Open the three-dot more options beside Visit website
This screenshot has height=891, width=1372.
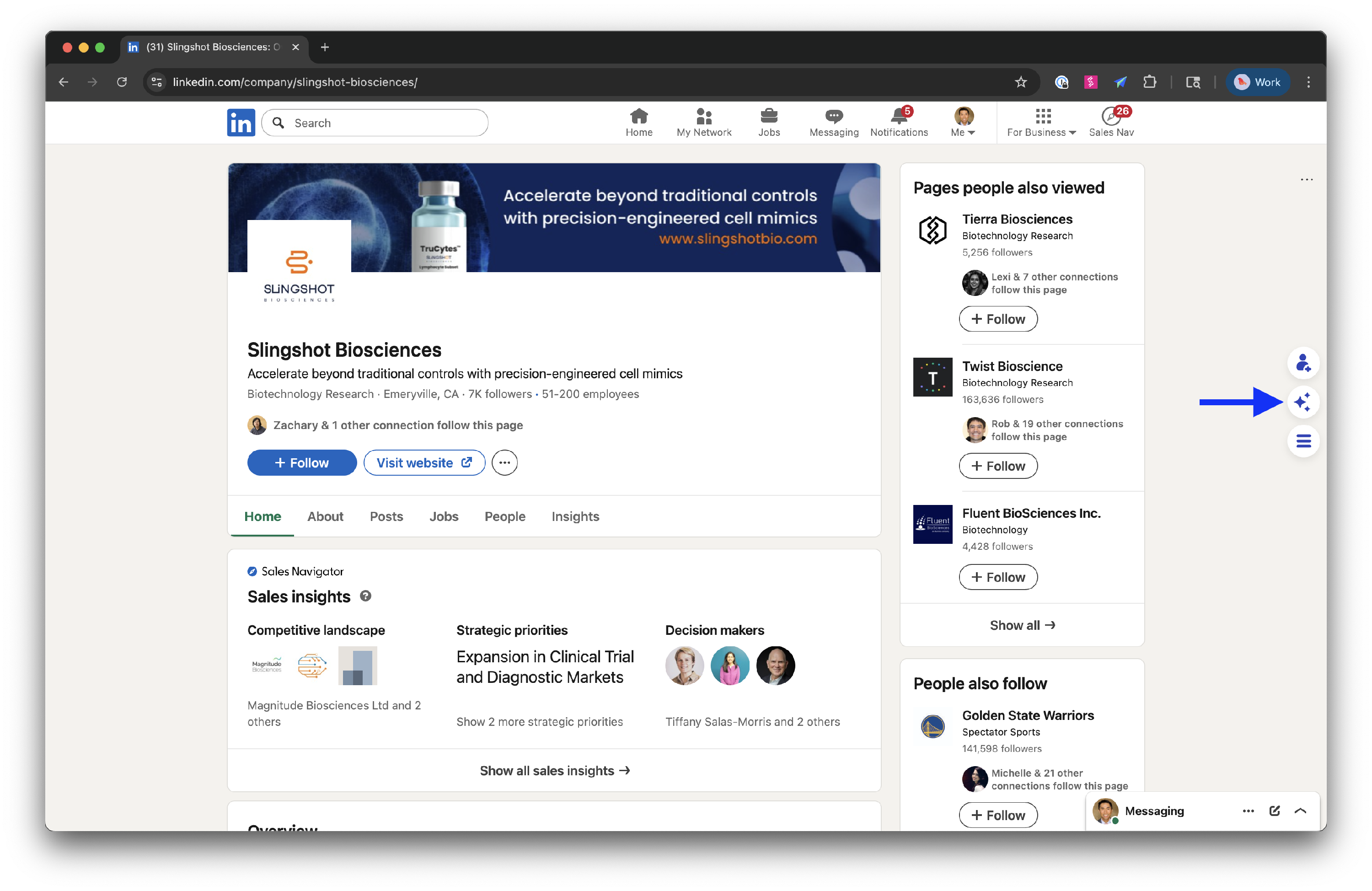coord(504,462)
